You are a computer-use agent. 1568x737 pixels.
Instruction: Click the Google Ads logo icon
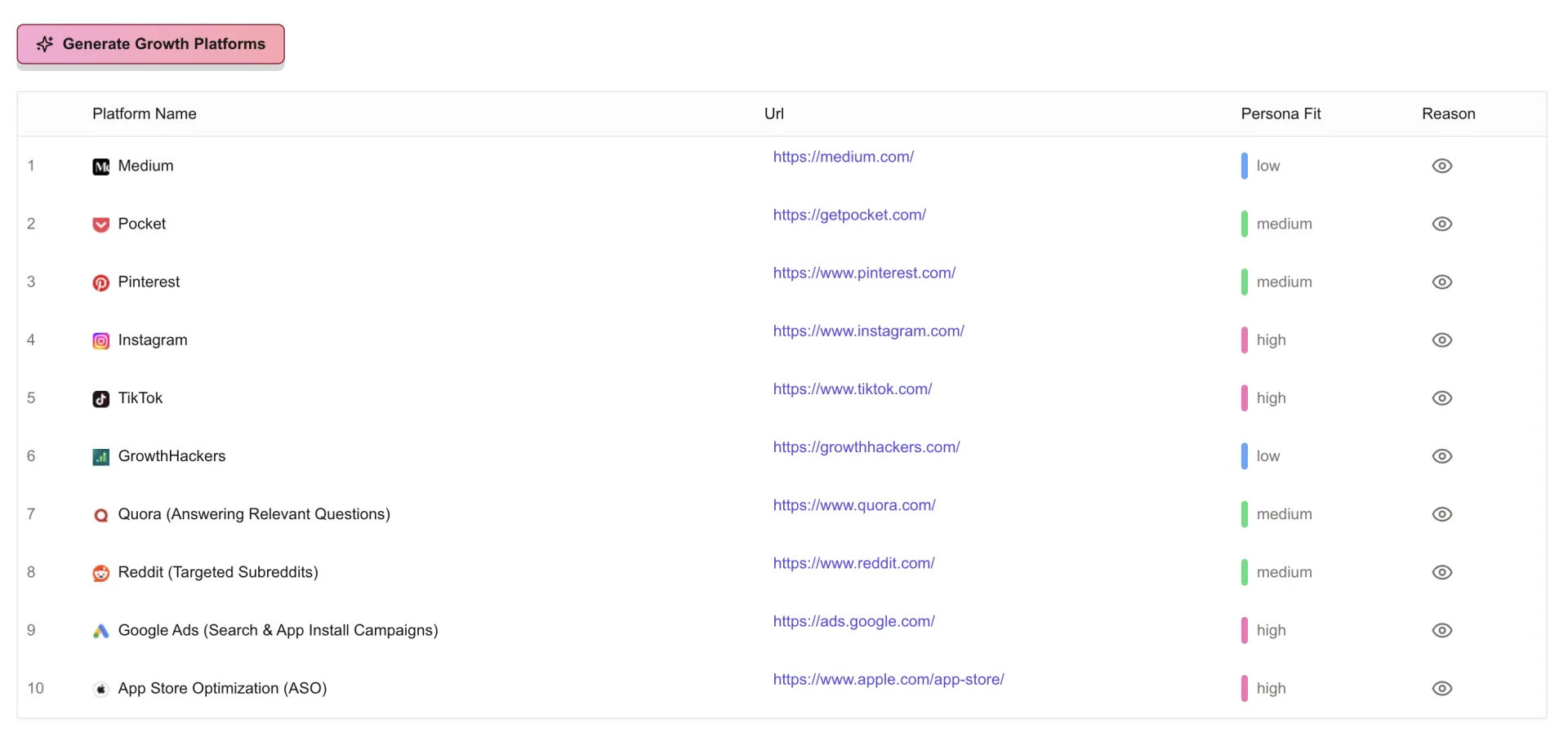coord(100,631)
